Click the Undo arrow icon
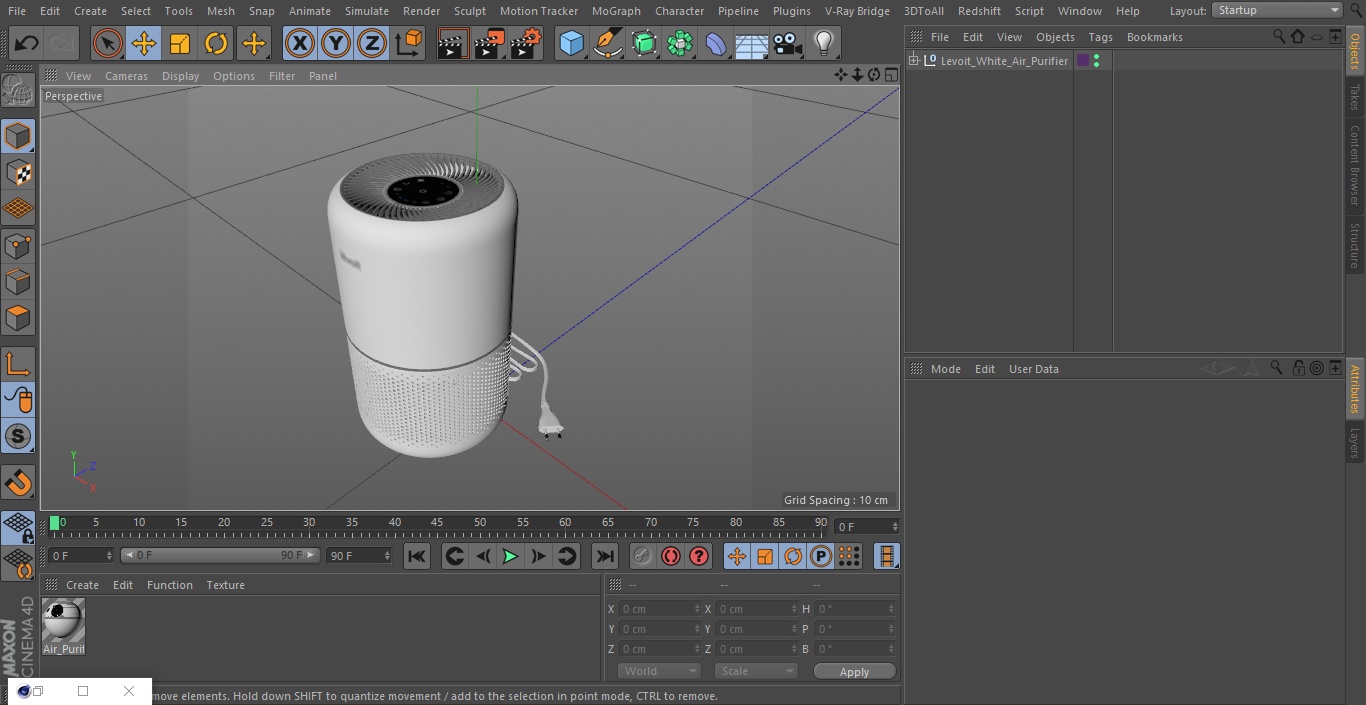1366x705 pixels. click(27, 43)
